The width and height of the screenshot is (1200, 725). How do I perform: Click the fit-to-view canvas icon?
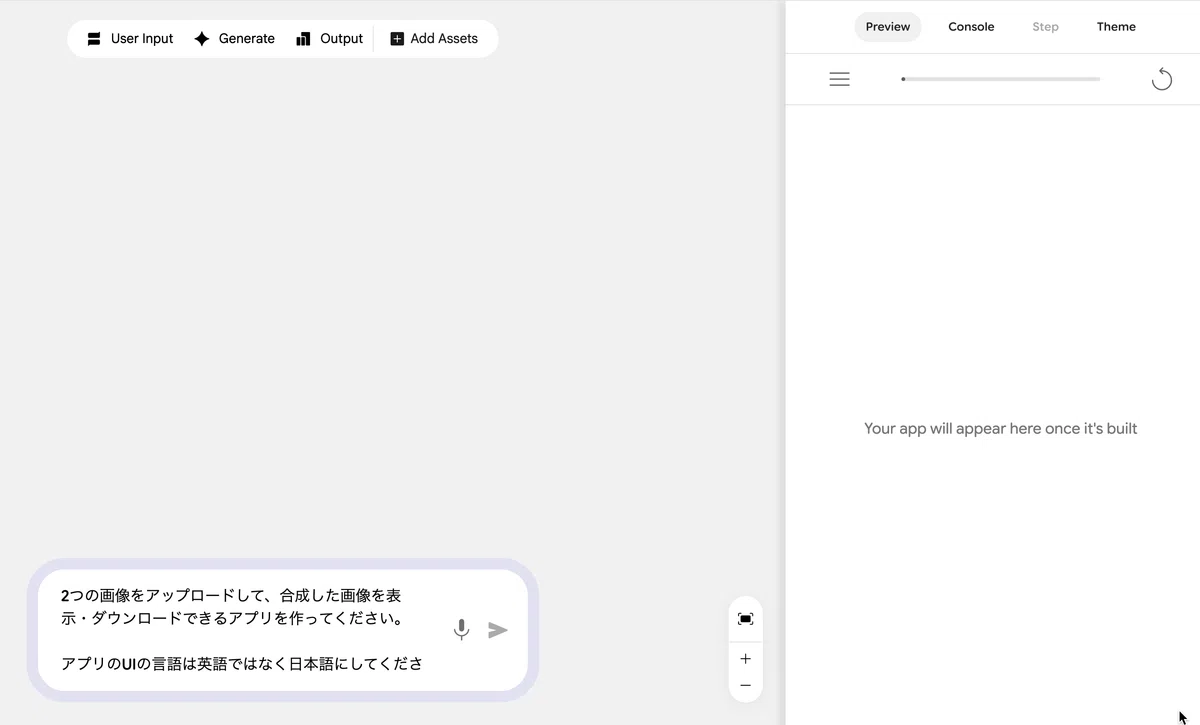(745, 619)
